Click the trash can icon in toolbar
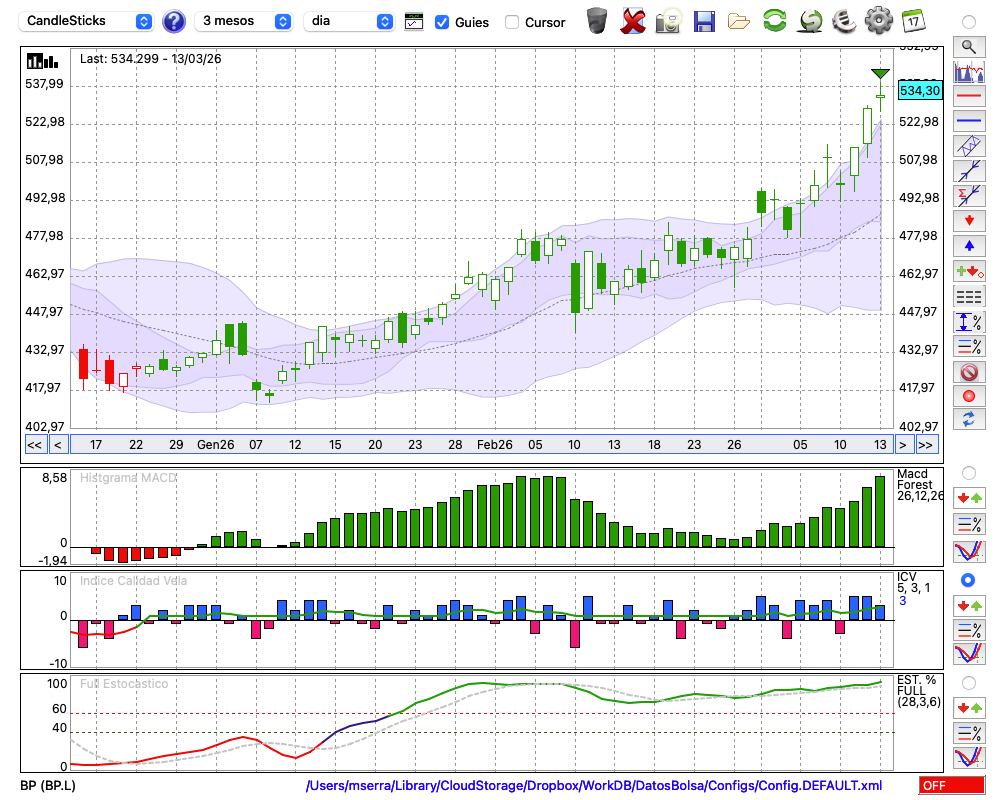The height and width of the screenshot is (800, 1000). point(597,20)
